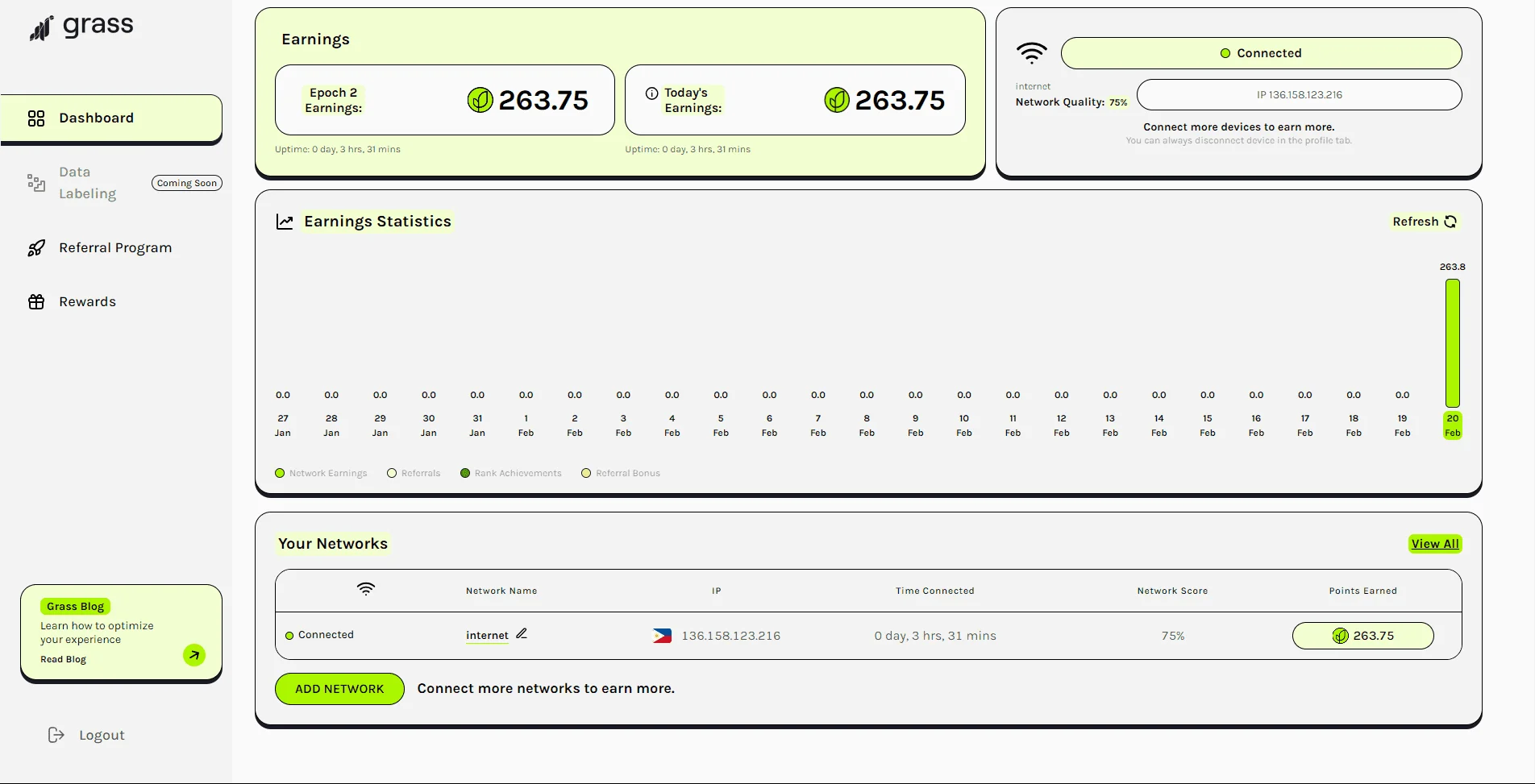Image resolution: width=1535 pixels, height=784 pixels.
Task: Click the 136.158.123.216 IP in network row
Action: tap(731, 636)
